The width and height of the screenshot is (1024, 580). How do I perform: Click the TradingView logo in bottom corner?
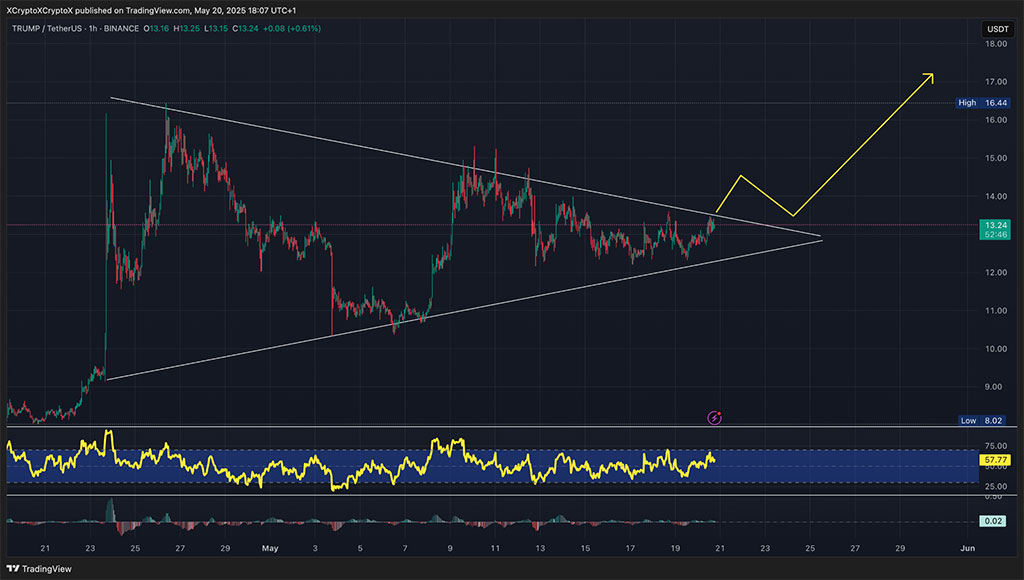coord(39,569)
